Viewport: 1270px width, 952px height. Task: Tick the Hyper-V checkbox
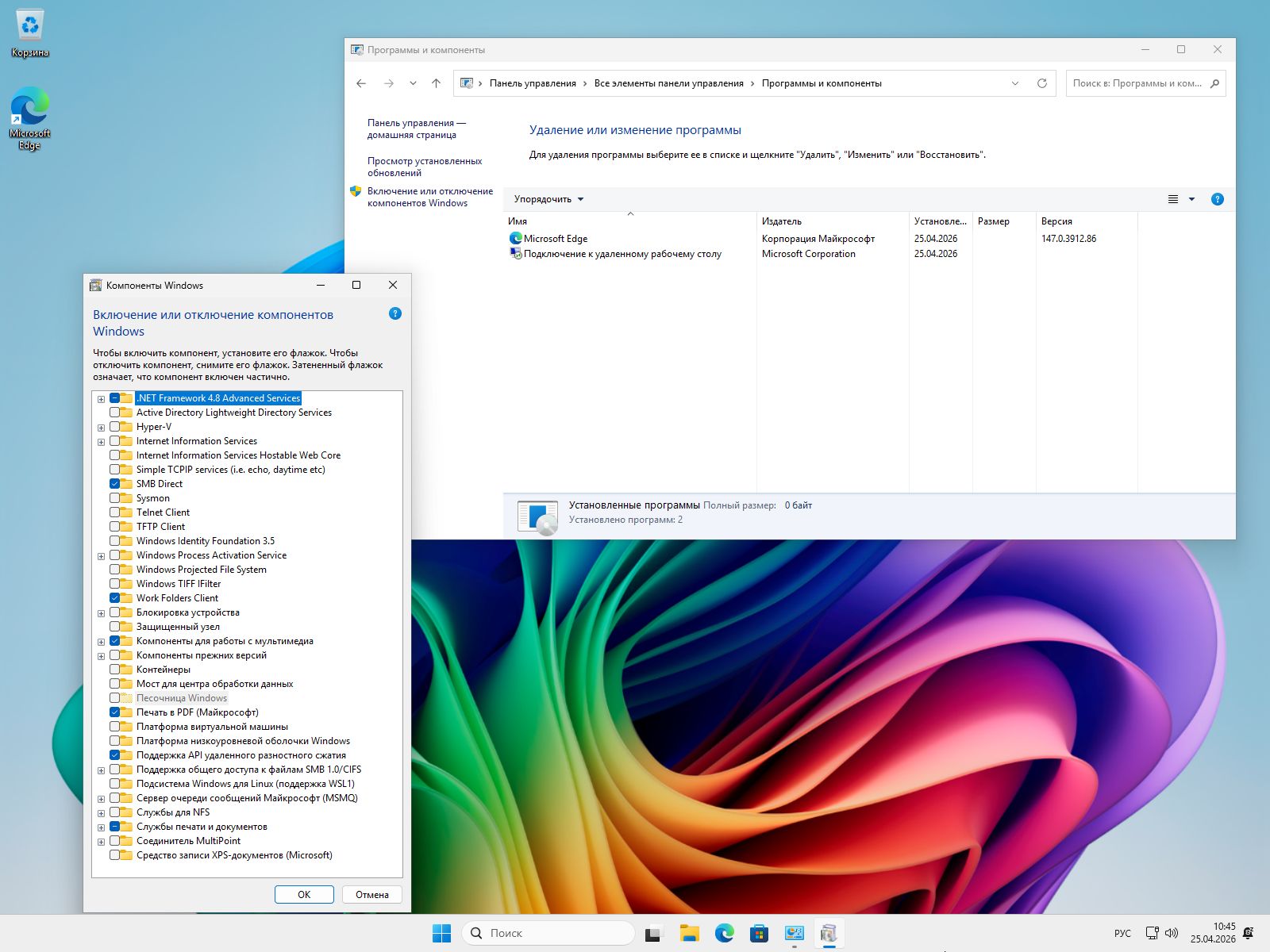pyautogui.click(x=115, y=427)
